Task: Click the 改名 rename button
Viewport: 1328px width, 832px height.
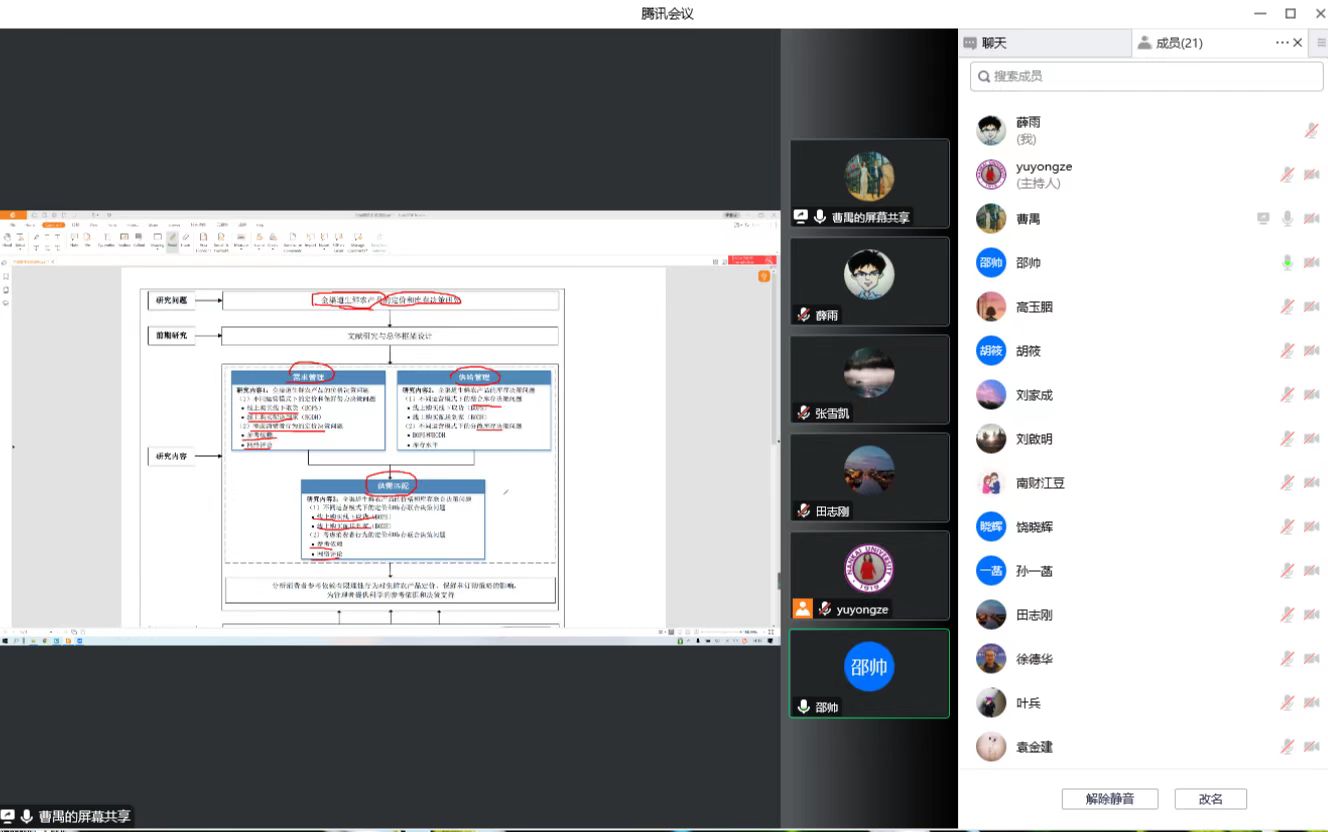Action: (x=1210, y=799)
